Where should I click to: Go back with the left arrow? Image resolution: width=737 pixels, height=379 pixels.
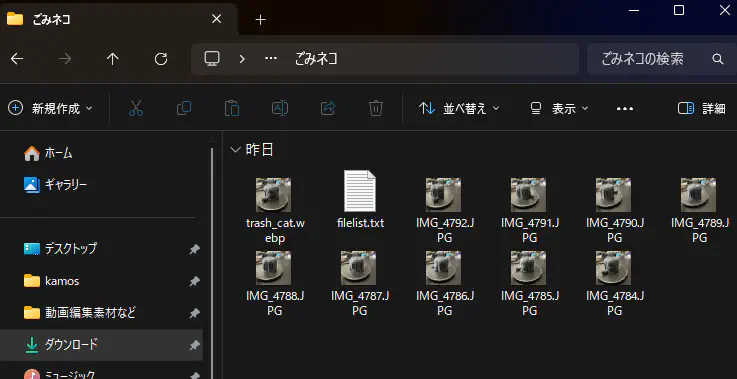click(17, 59)
